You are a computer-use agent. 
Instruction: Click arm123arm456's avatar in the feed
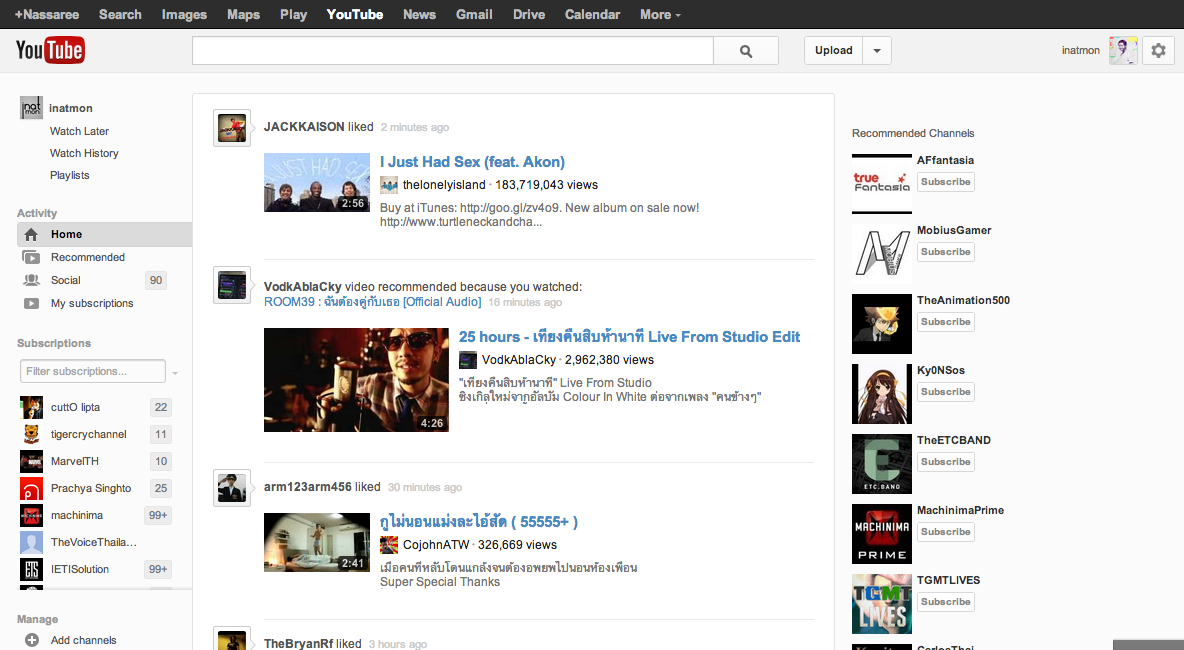pos(232,488)
